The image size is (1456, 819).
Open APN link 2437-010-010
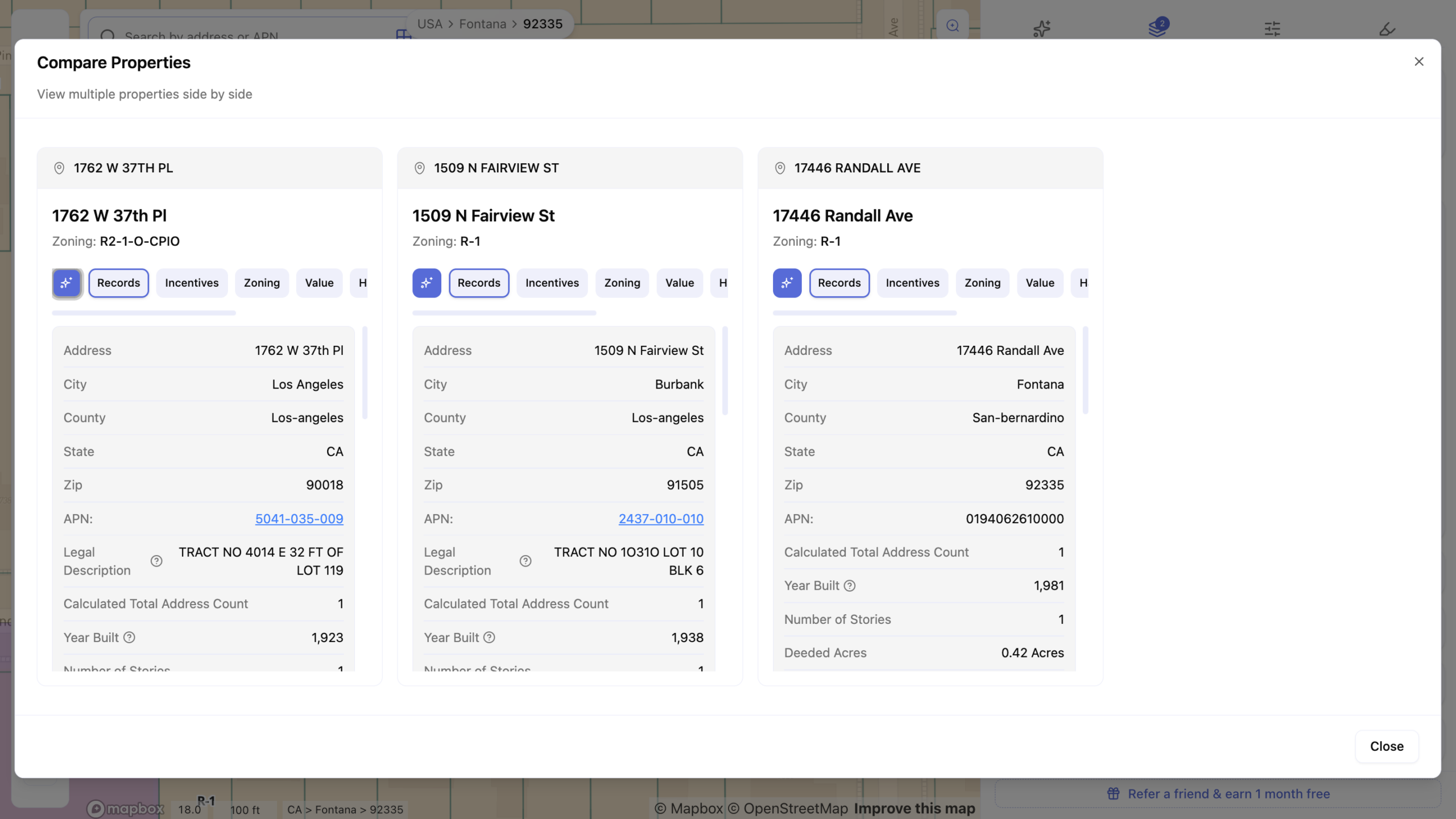click(661, 519)
